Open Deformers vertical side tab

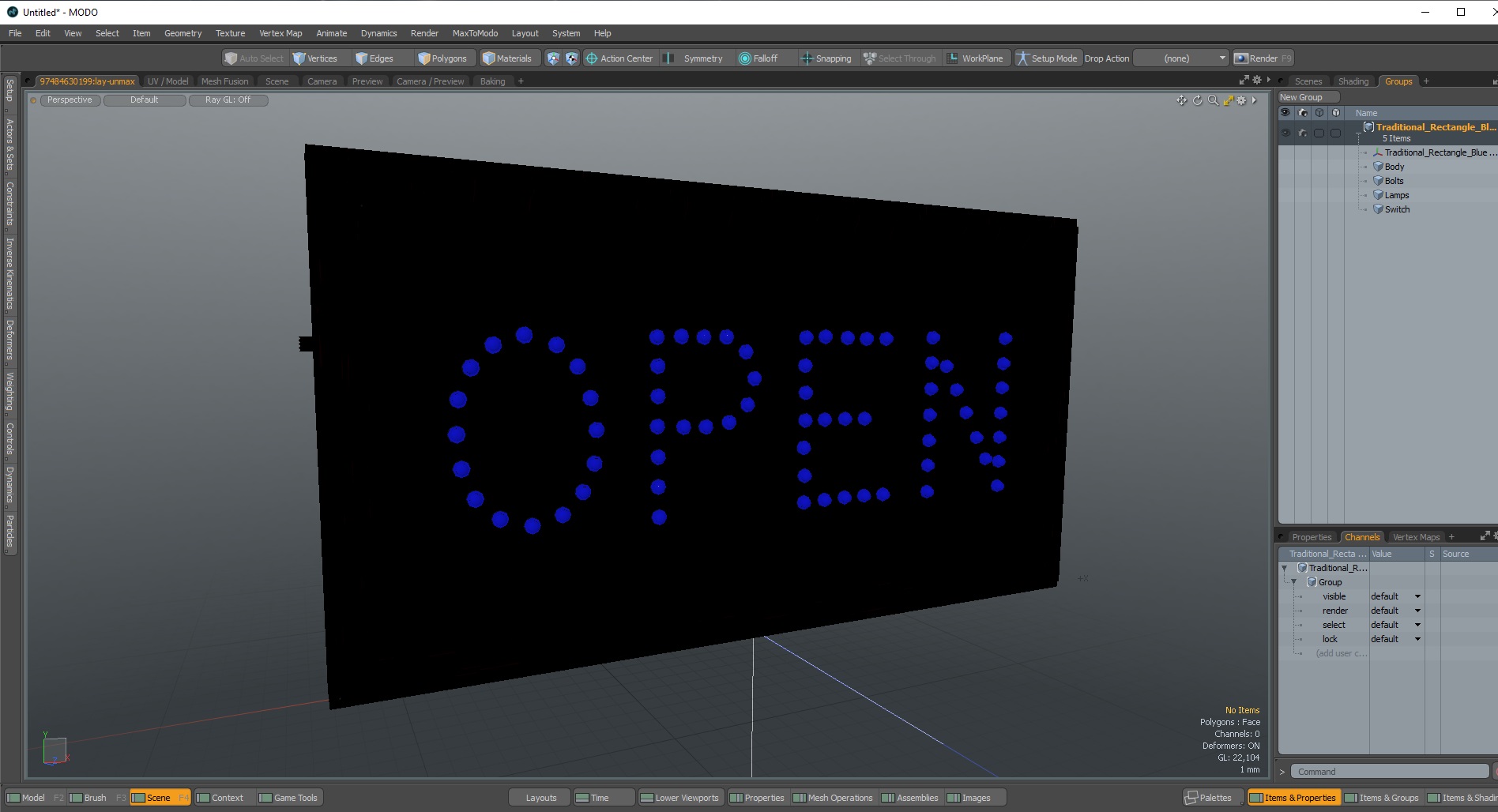(9, 340)
